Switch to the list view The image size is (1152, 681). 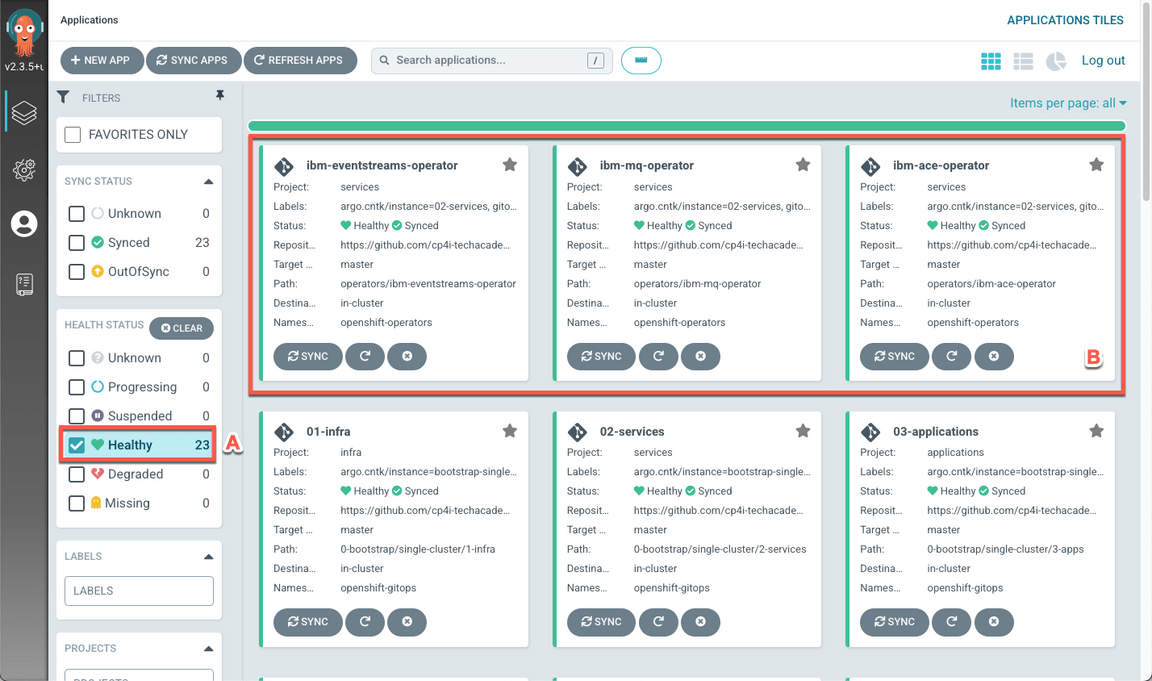(x=1023, y=61)
